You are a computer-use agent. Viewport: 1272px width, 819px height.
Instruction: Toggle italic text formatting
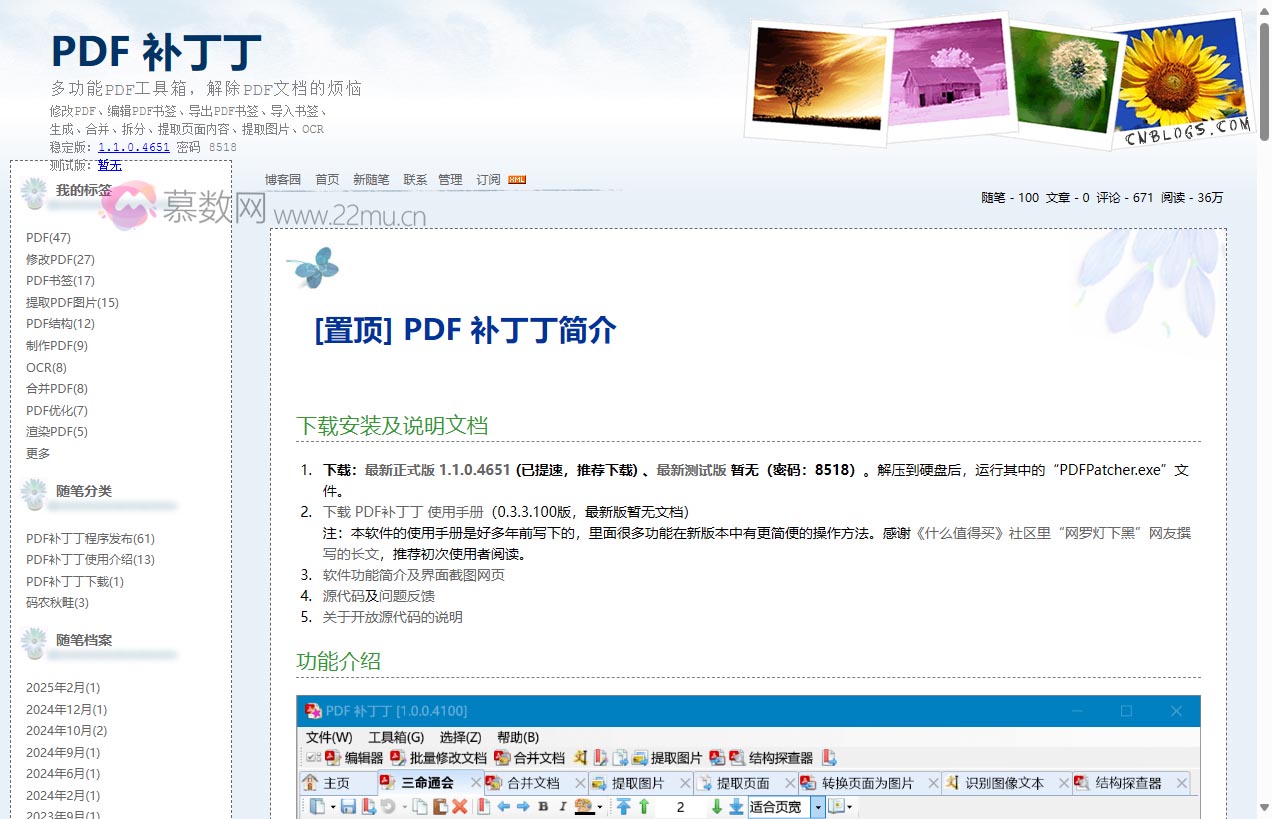coord(561,805)
